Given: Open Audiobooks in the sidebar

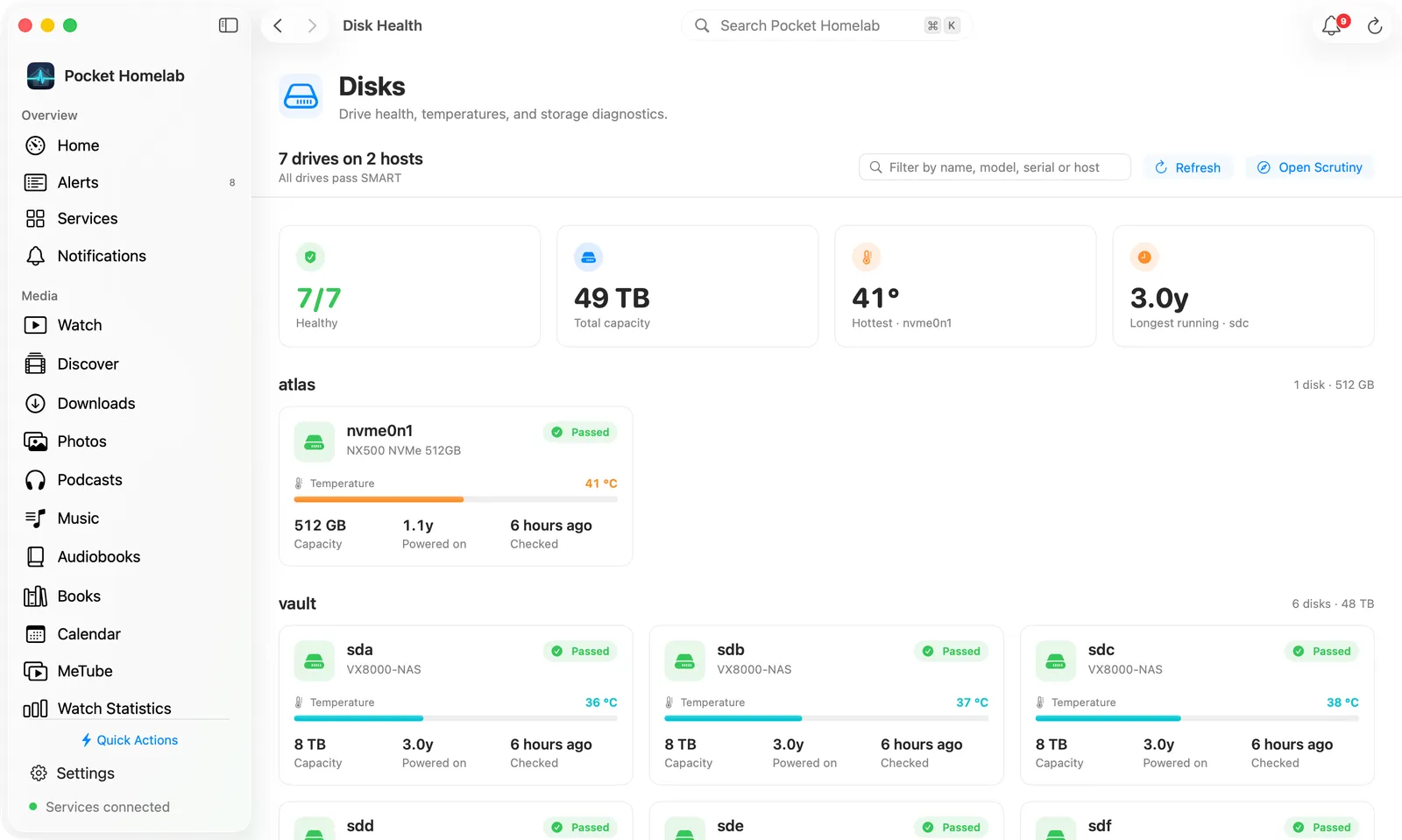Looking at the screenshot, I should [129, 557].
